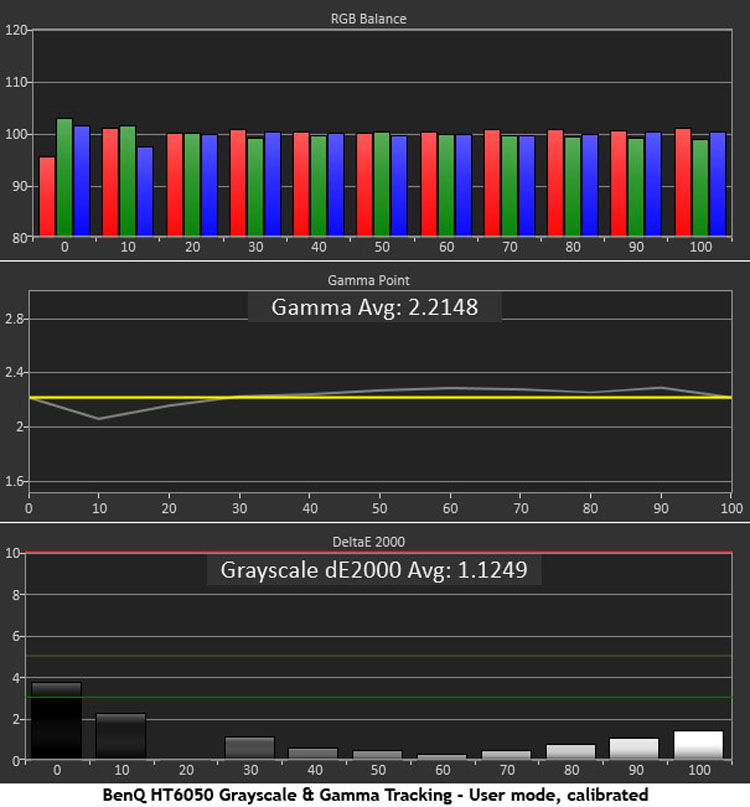Click the gamma curve dip at 10
The height and width of the screenshot is (807, 750).
pos(98,418)
